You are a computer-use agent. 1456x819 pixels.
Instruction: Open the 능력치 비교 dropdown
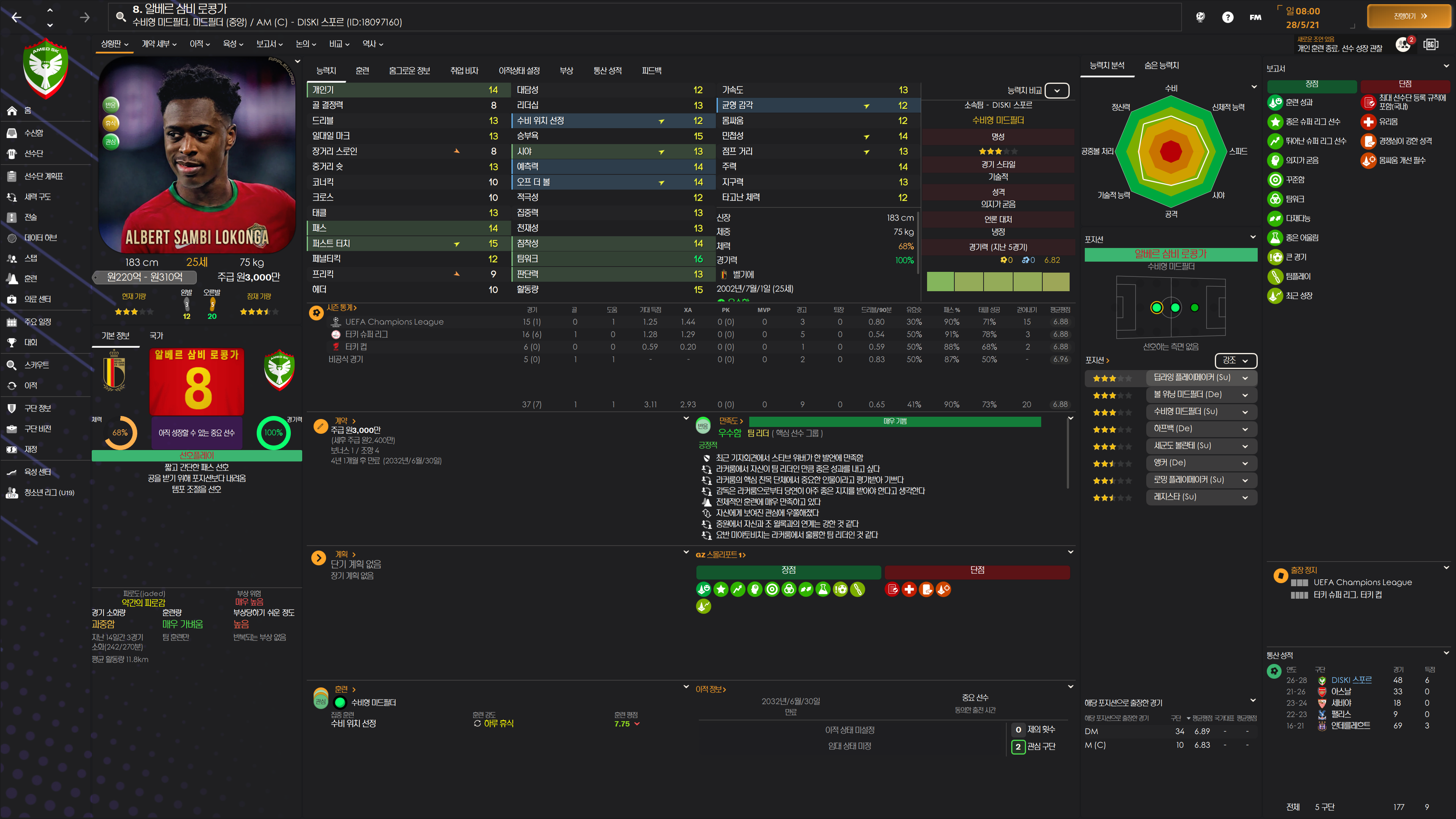(x=1056, y=91)
